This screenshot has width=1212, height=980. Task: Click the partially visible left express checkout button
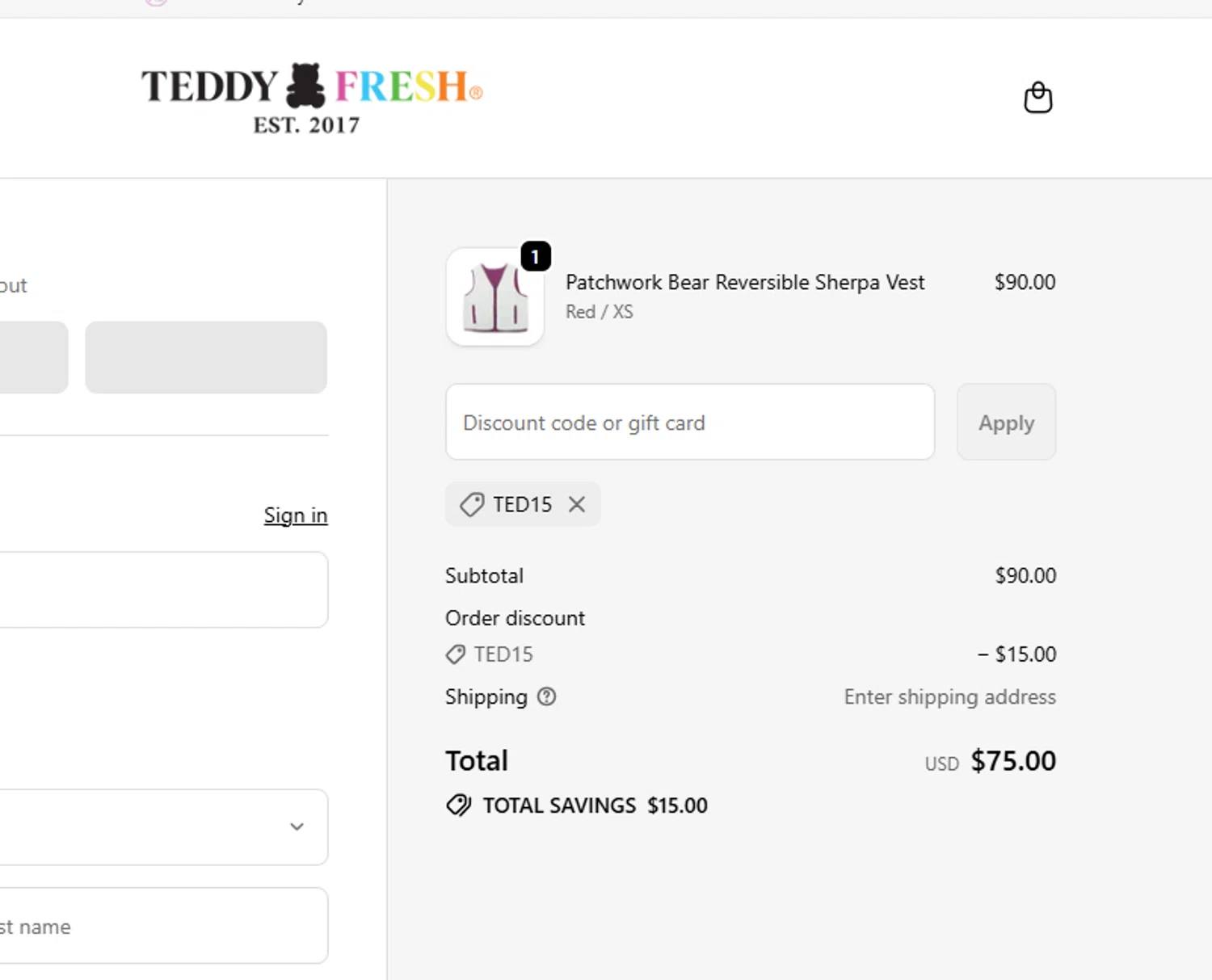[x=32, y=357]
